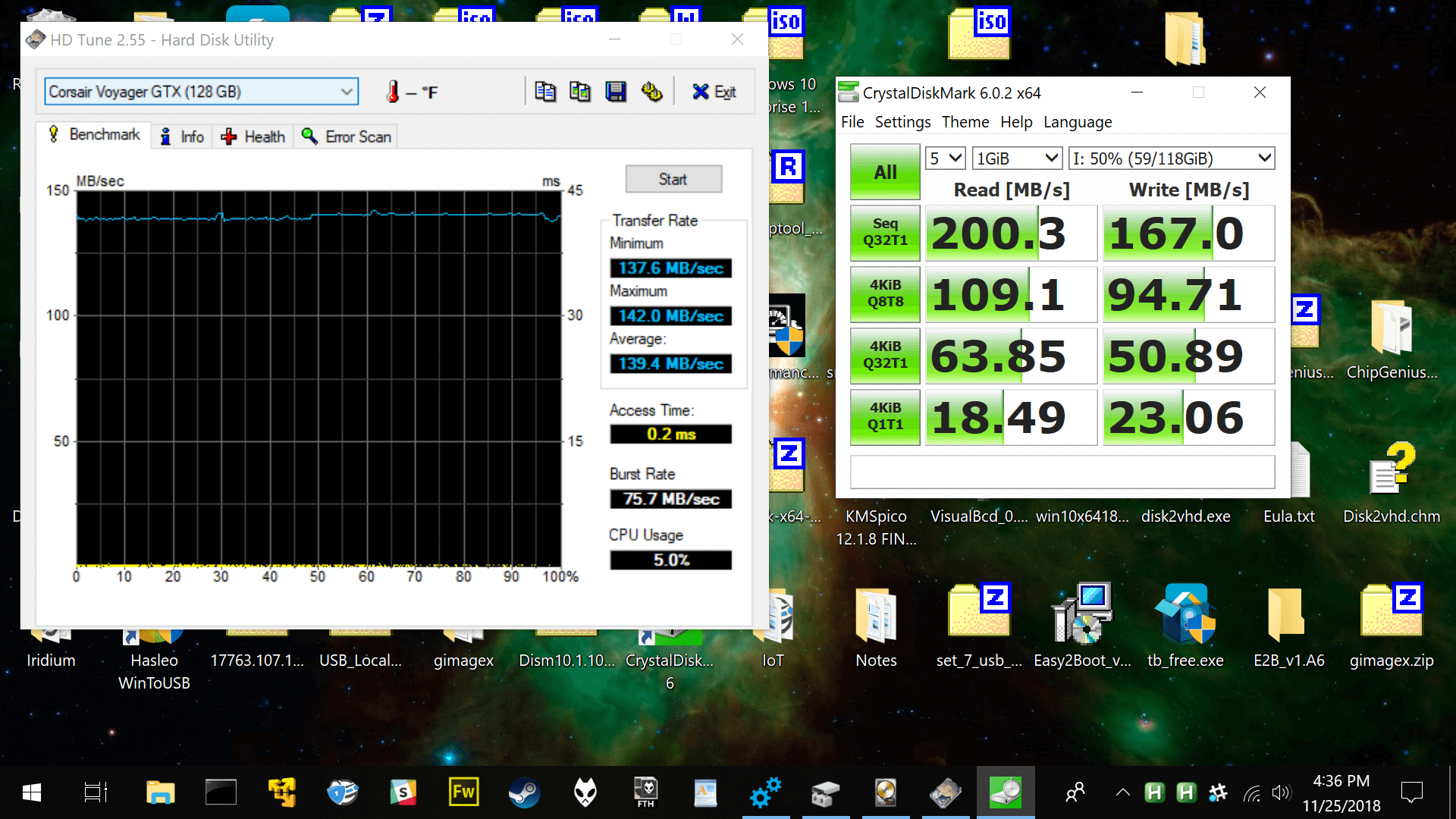Click the 23.06 4KiB Q1T1 write value

(1188, 418)
